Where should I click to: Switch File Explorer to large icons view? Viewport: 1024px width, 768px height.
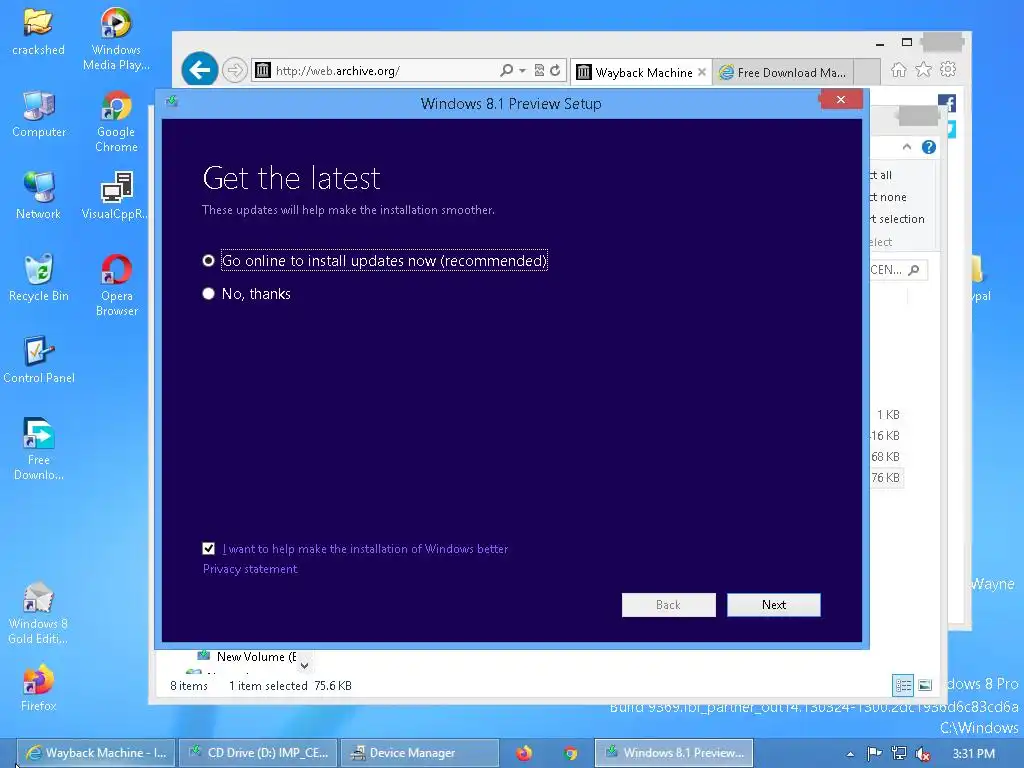925,685
